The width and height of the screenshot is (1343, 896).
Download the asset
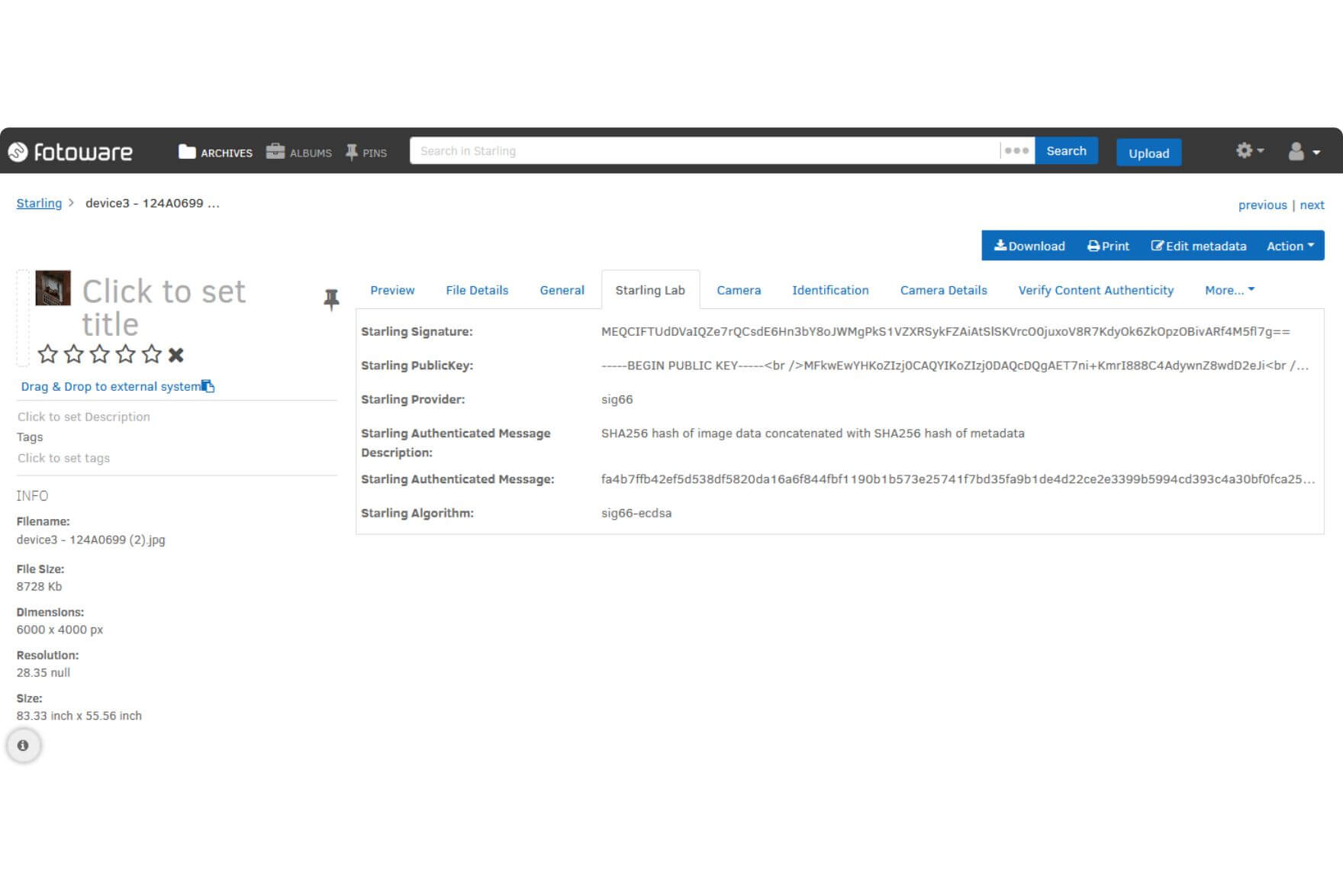tap(1029, 246)
